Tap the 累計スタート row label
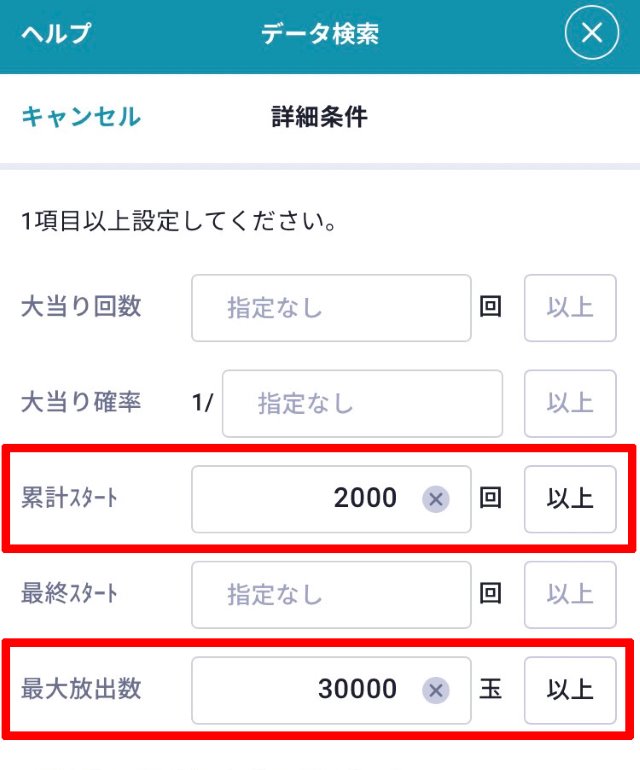The width and height of the screenshot is (640, 770). pyautogui.click(x=70, y=498)
